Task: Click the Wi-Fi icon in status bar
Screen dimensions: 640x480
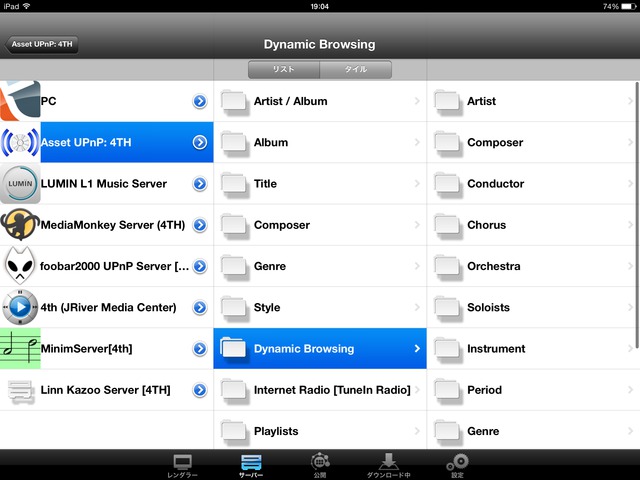Action: (27, 6)
